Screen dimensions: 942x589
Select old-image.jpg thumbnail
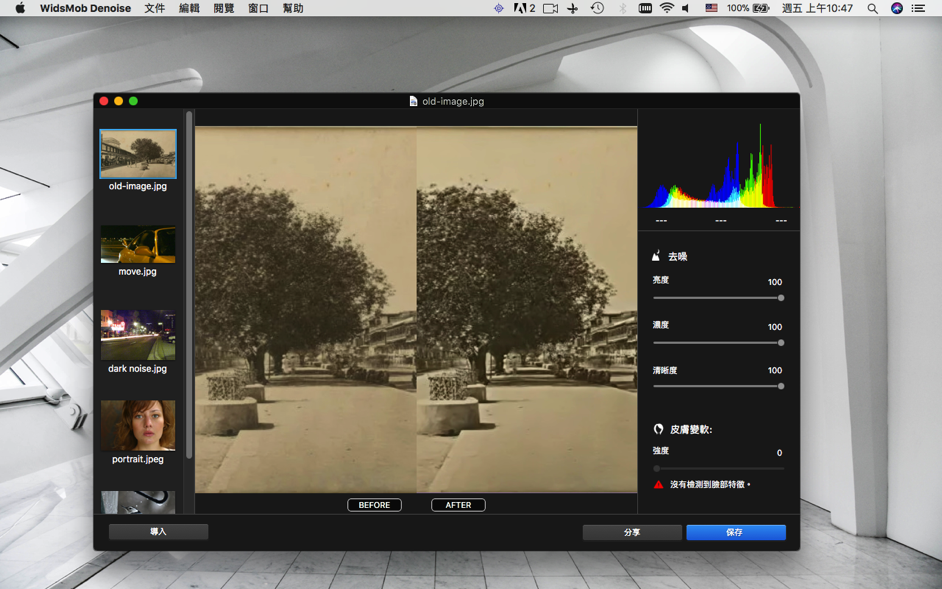point(138,154)
